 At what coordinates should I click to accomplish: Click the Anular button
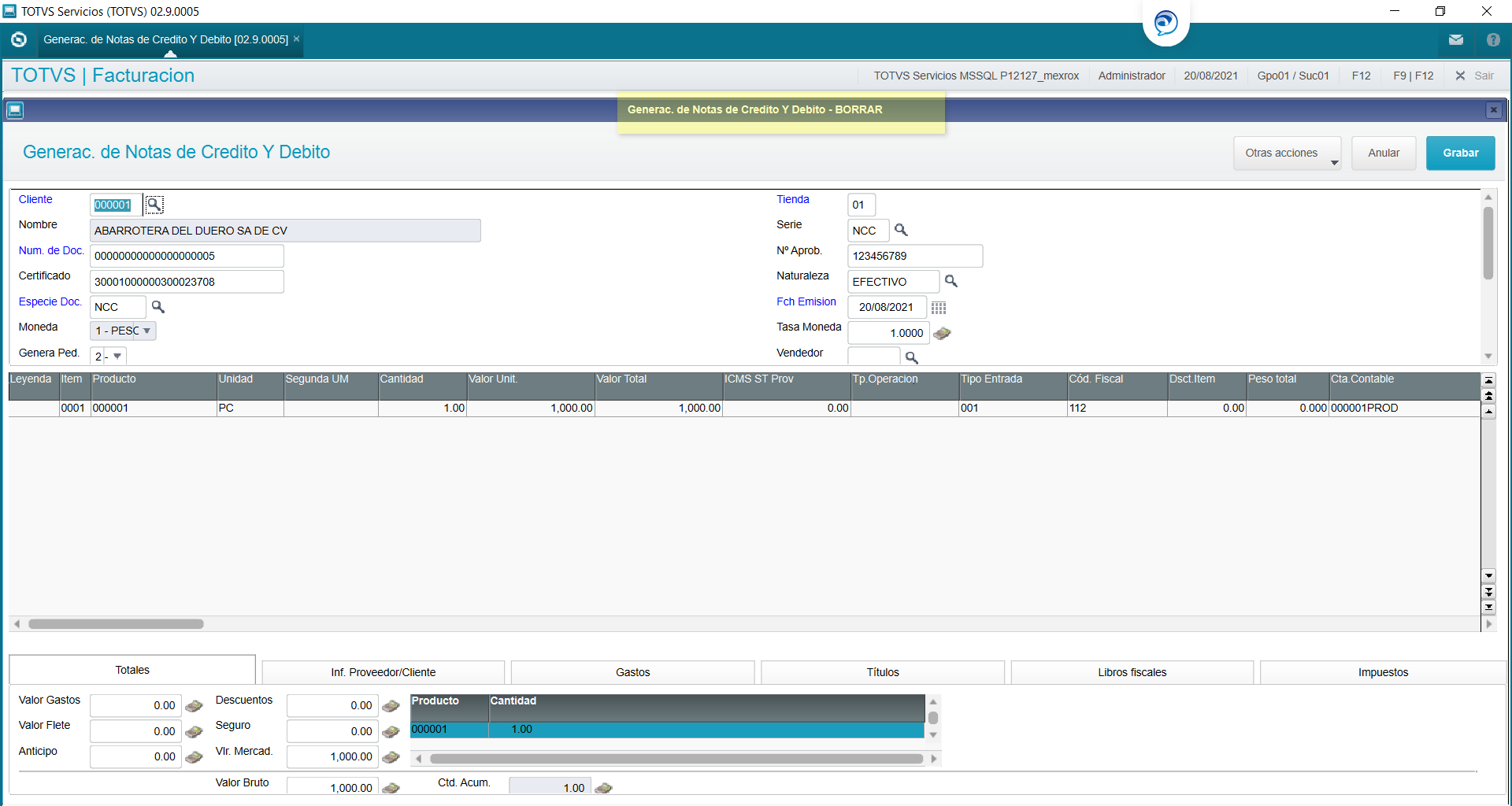1384,153
